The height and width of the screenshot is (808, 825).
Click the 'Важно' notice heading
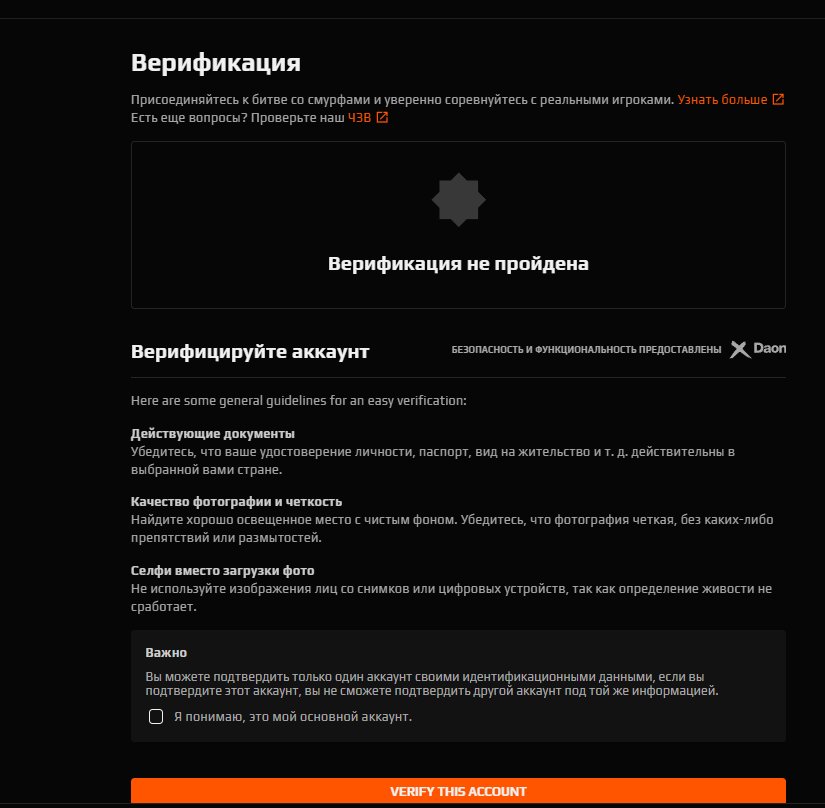pyautogui.click(x=166, y=652)
